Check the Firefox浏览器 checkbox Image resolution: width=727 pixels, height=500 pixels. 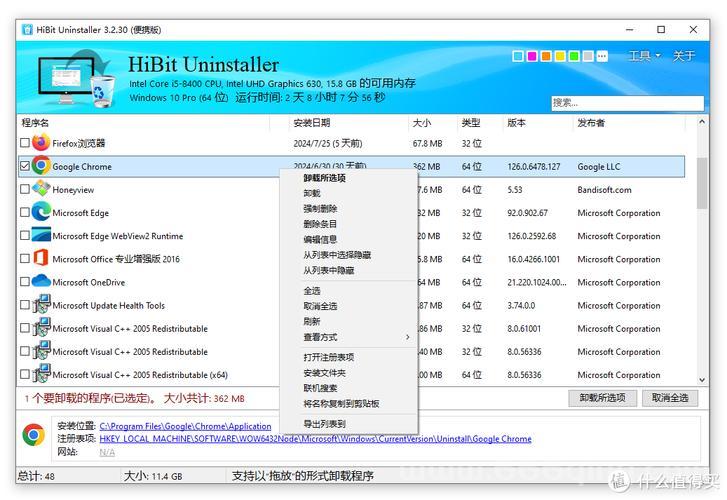25,142
